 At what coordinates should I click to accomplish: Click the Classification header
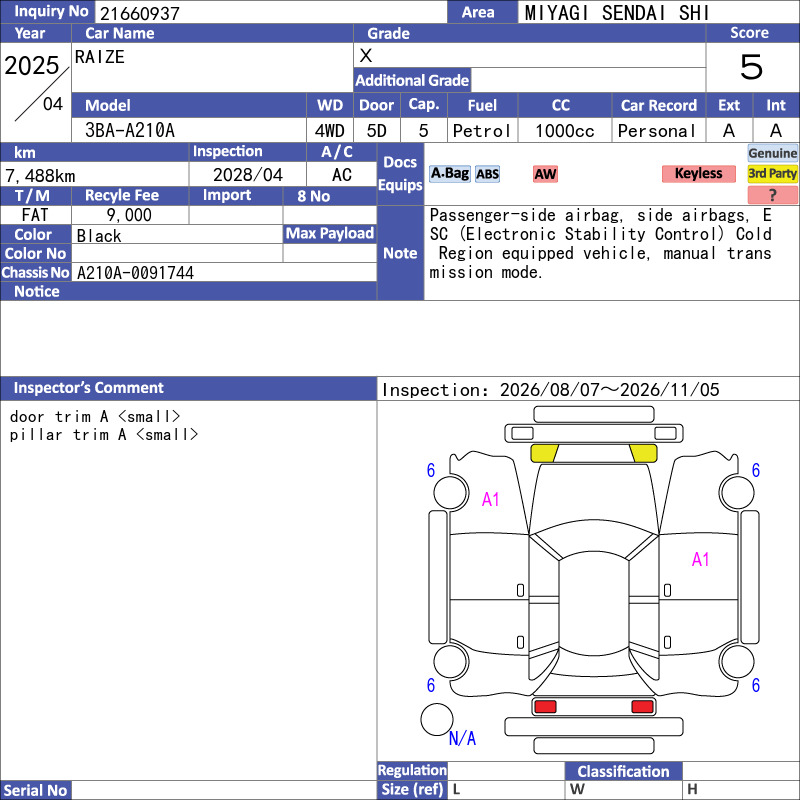[x=623, y=771]
